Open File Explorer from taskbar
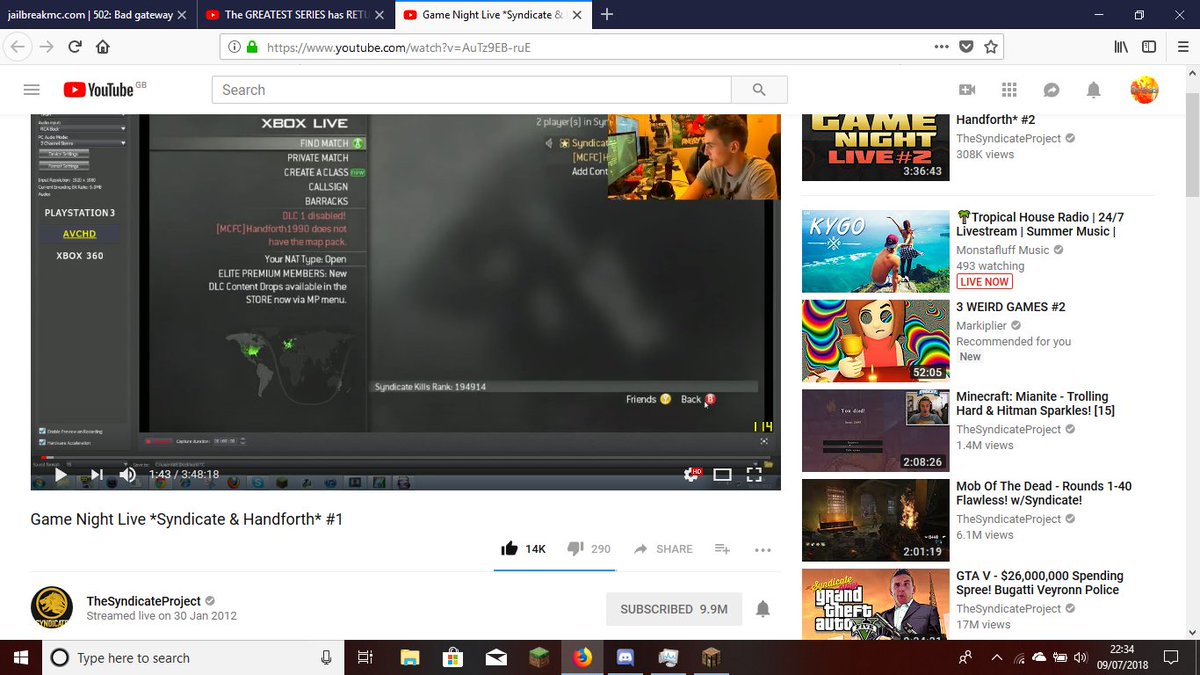The image size is (1200, 675). tap(409, 658)
